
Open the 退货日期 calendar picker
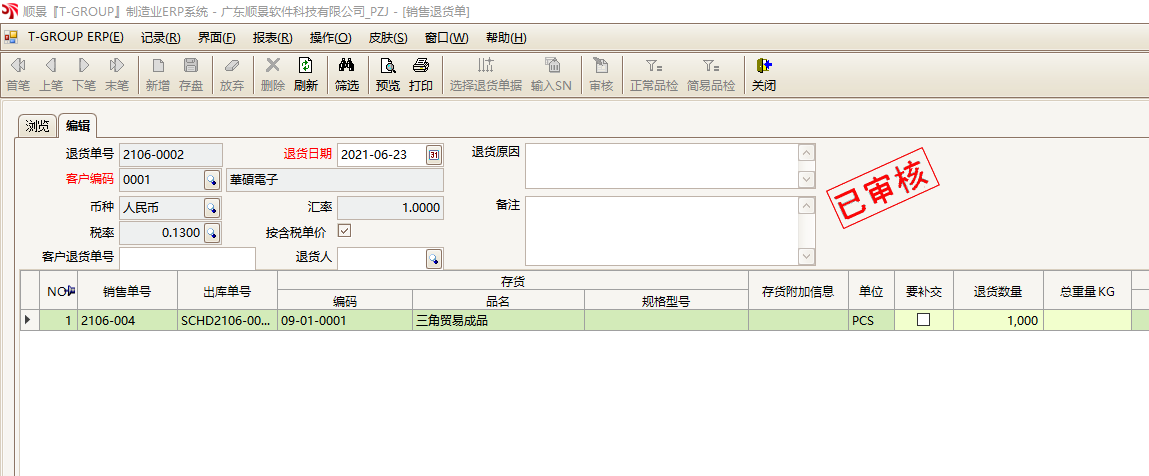click(x=433, y=154)
